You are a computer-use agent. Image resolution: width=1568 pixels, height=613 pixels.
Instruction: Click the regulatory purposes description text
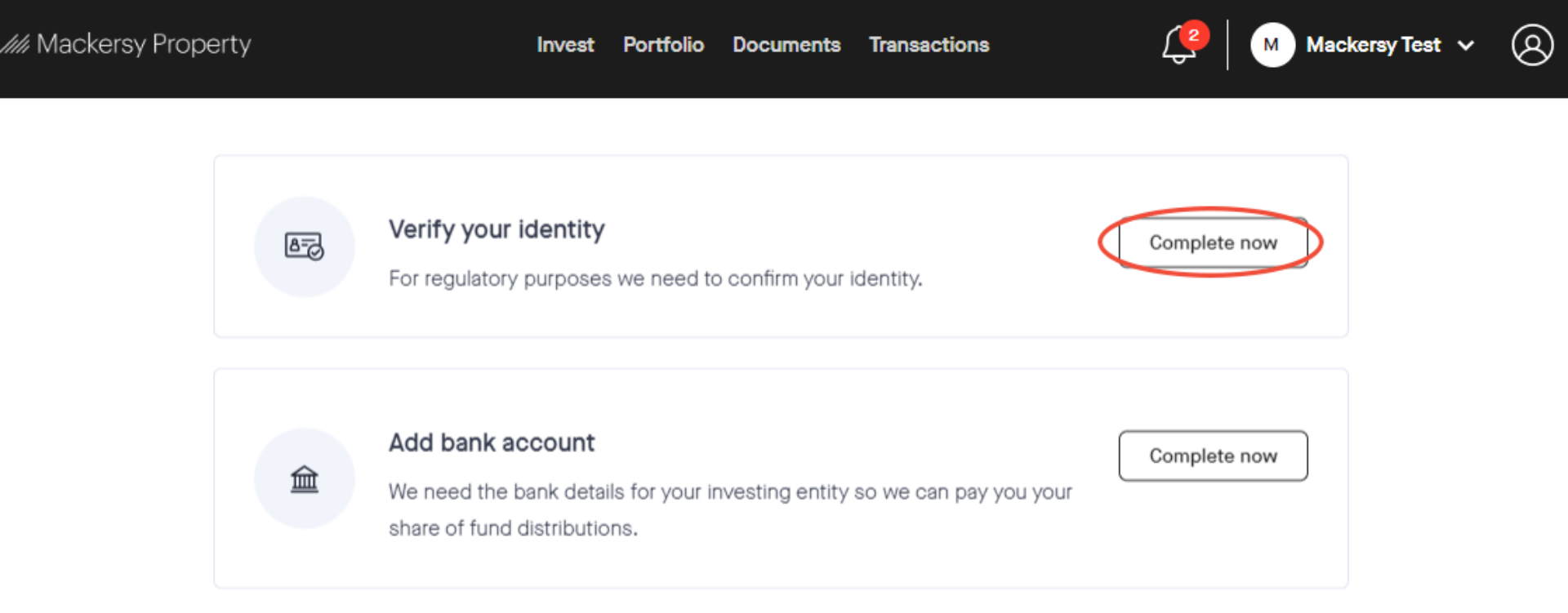coord(655,279)
